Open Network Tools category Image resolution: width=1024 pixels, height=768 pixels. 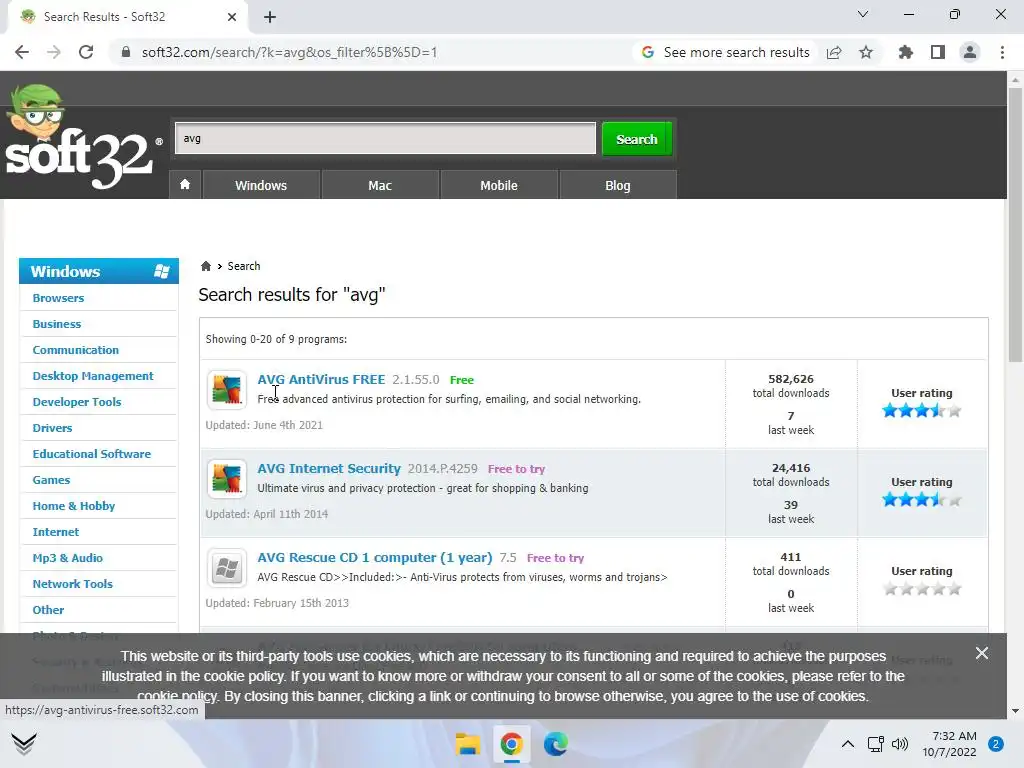[72, 584]
